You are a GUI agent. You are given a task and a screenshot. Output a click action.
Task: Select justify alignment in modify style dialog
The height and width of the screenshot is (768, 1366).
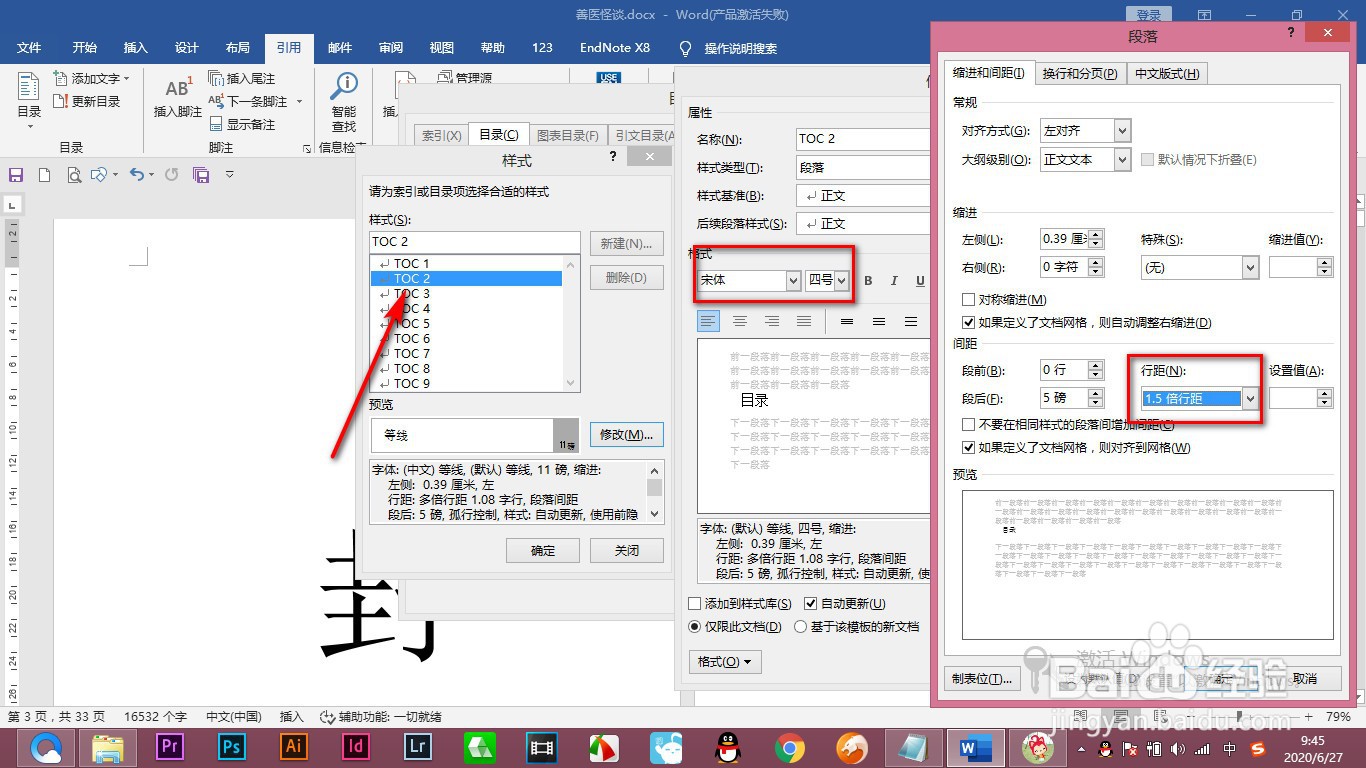coord(804,321)
